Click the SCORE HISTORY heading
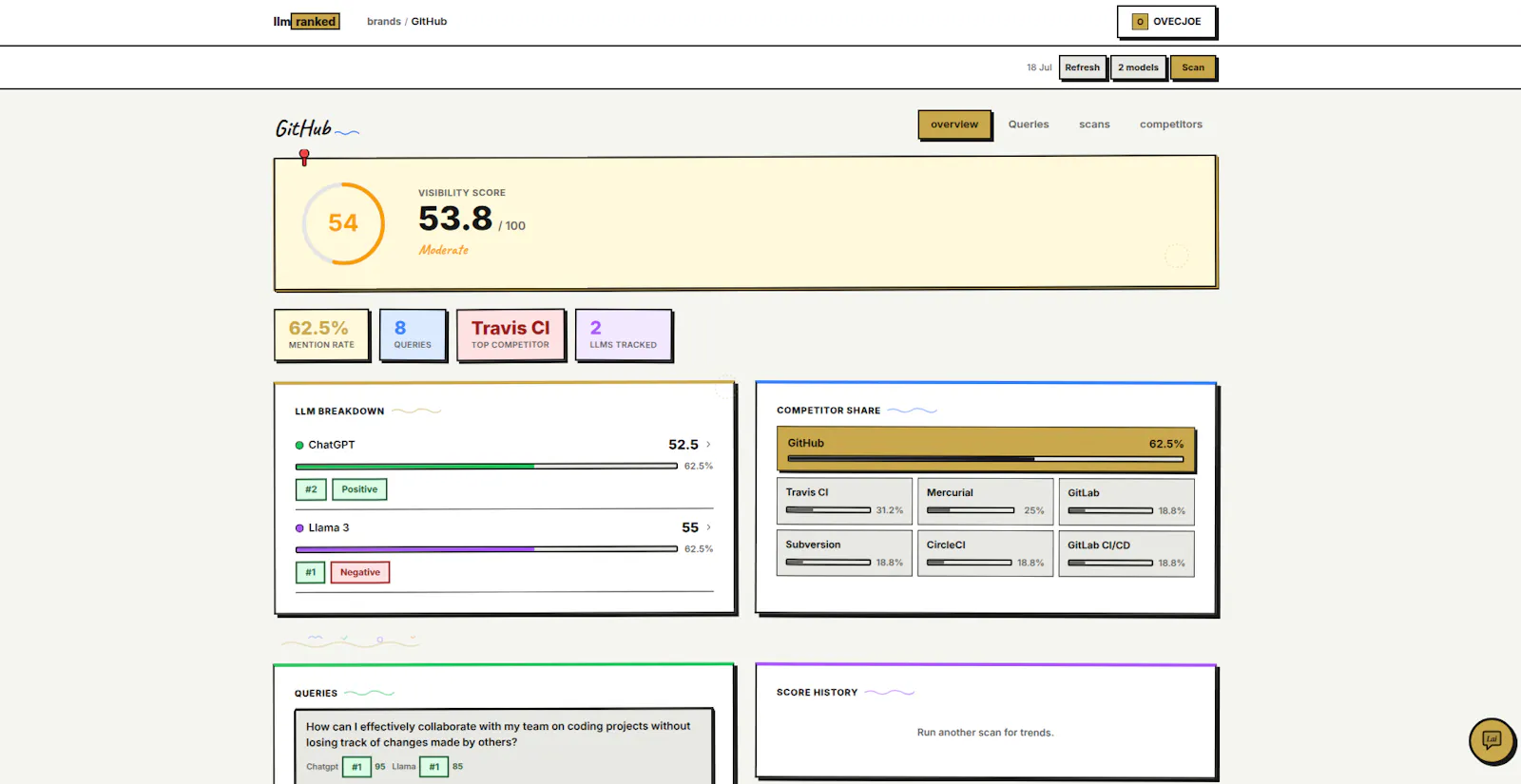Screen dimensions: 1521x784 point(817,693)
